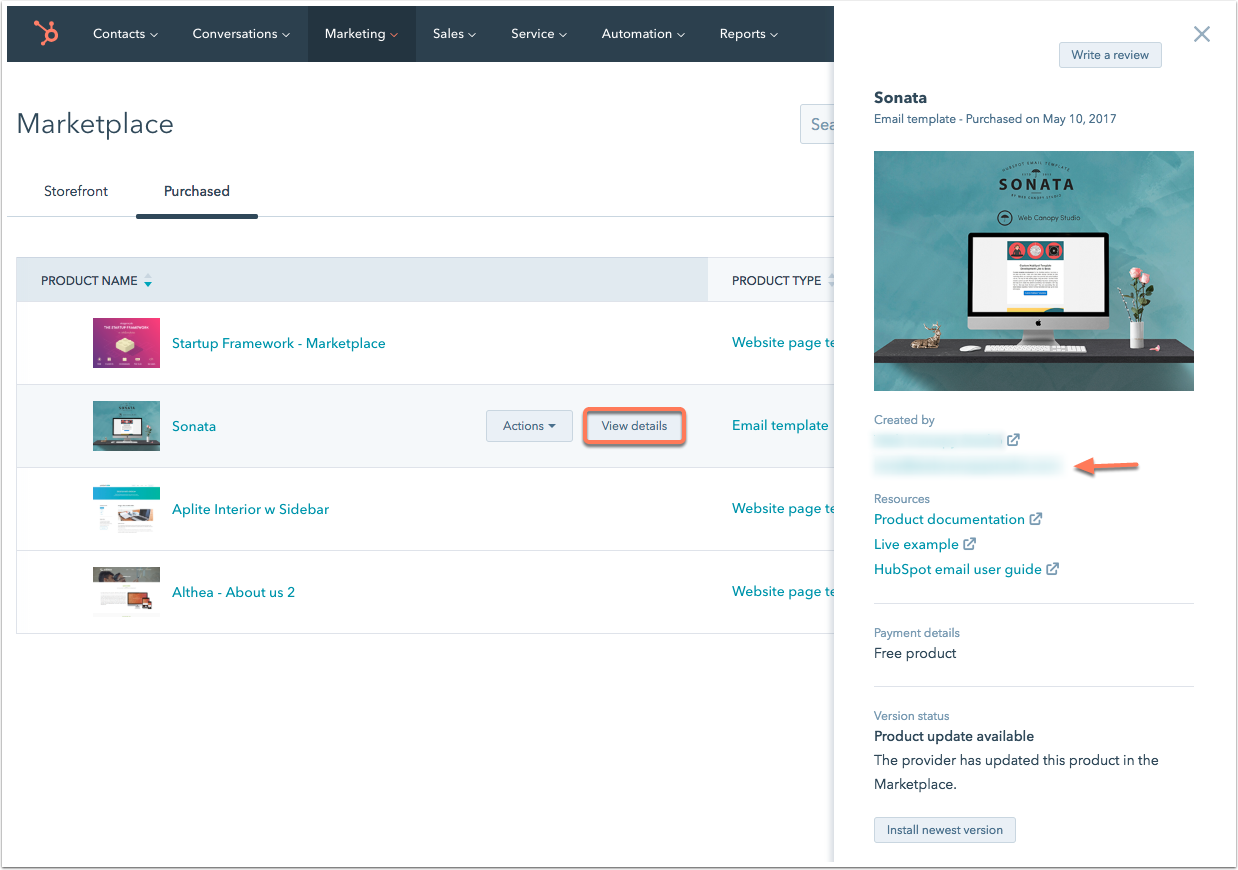Click View details button for Sonata

(634, 426)
